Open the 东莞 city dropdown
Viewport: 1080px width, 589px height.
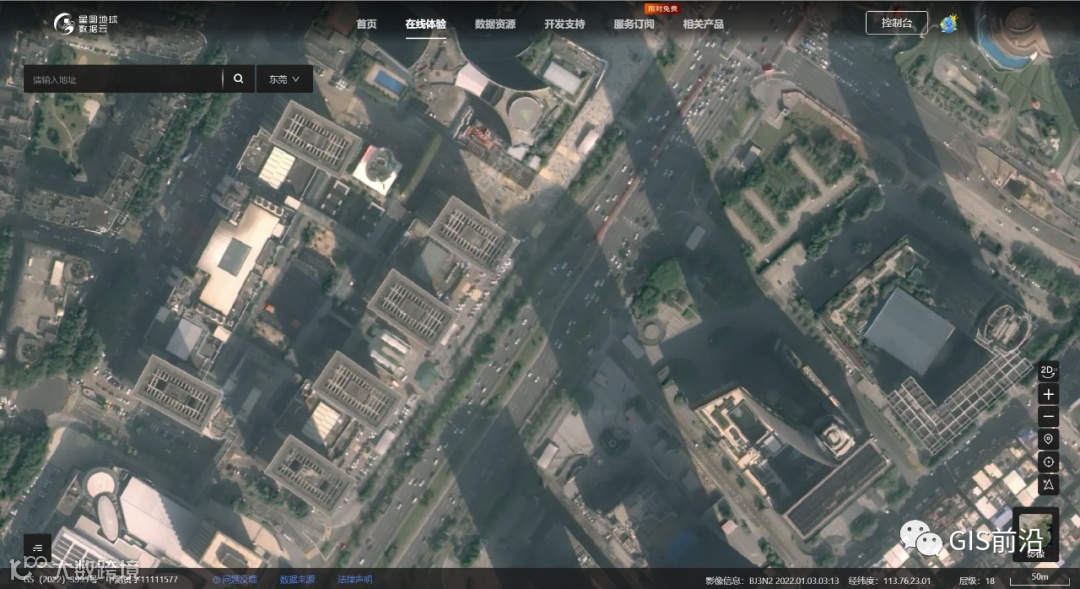click(x=284, y=79)
